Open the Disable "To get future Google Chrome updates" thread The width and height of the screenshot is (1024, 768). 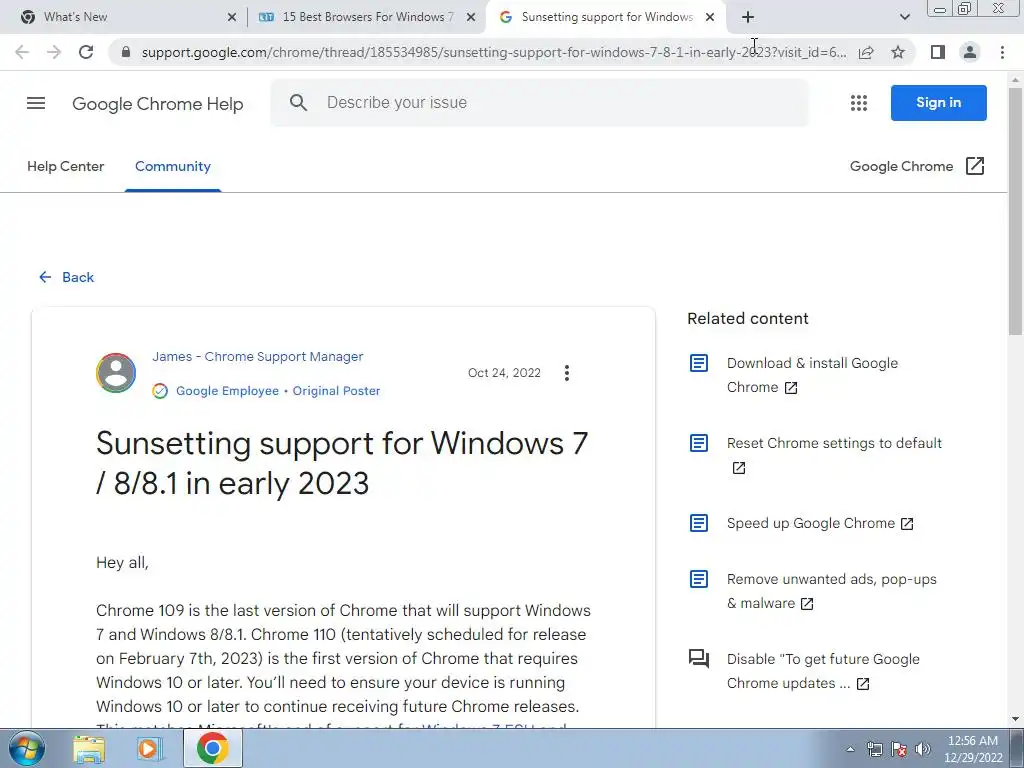click(823, 671)
